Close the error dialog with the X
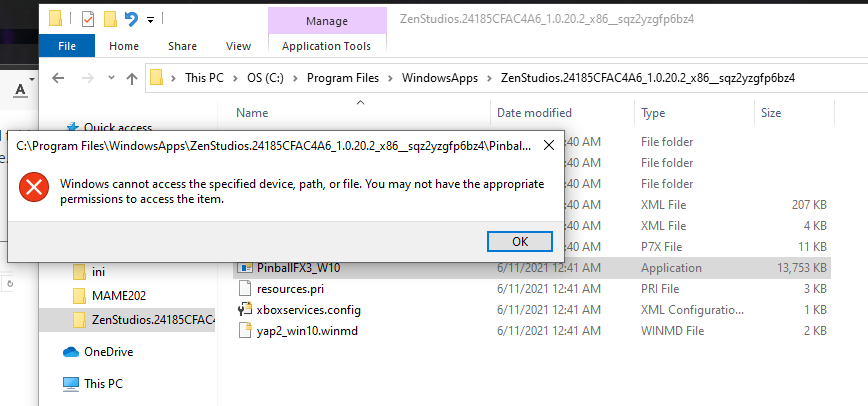The height and width of the screenshot is (406, 868). tap(549, 146)
